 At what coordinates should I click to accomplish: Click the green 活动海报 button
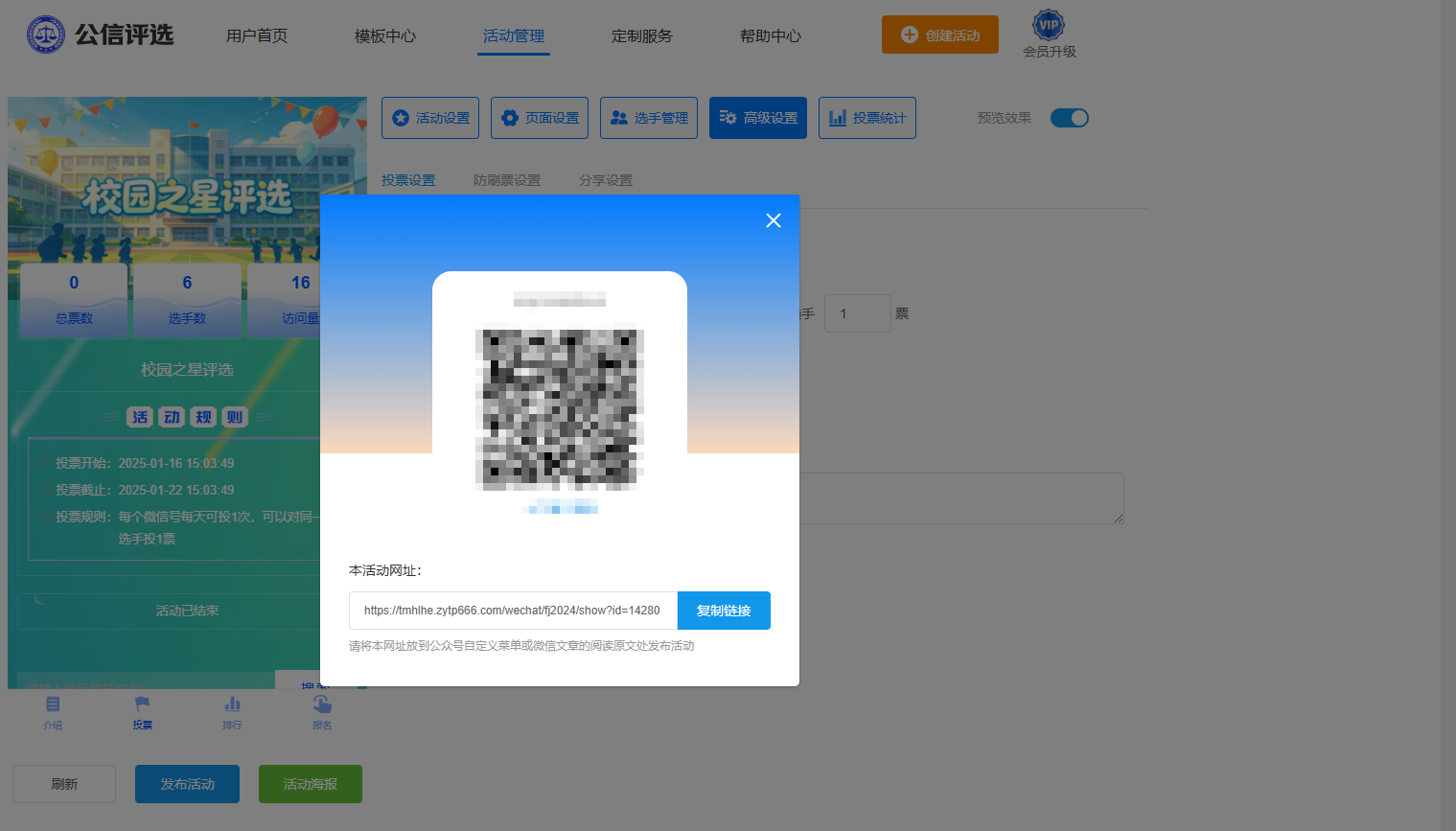(x=311, y=784)
